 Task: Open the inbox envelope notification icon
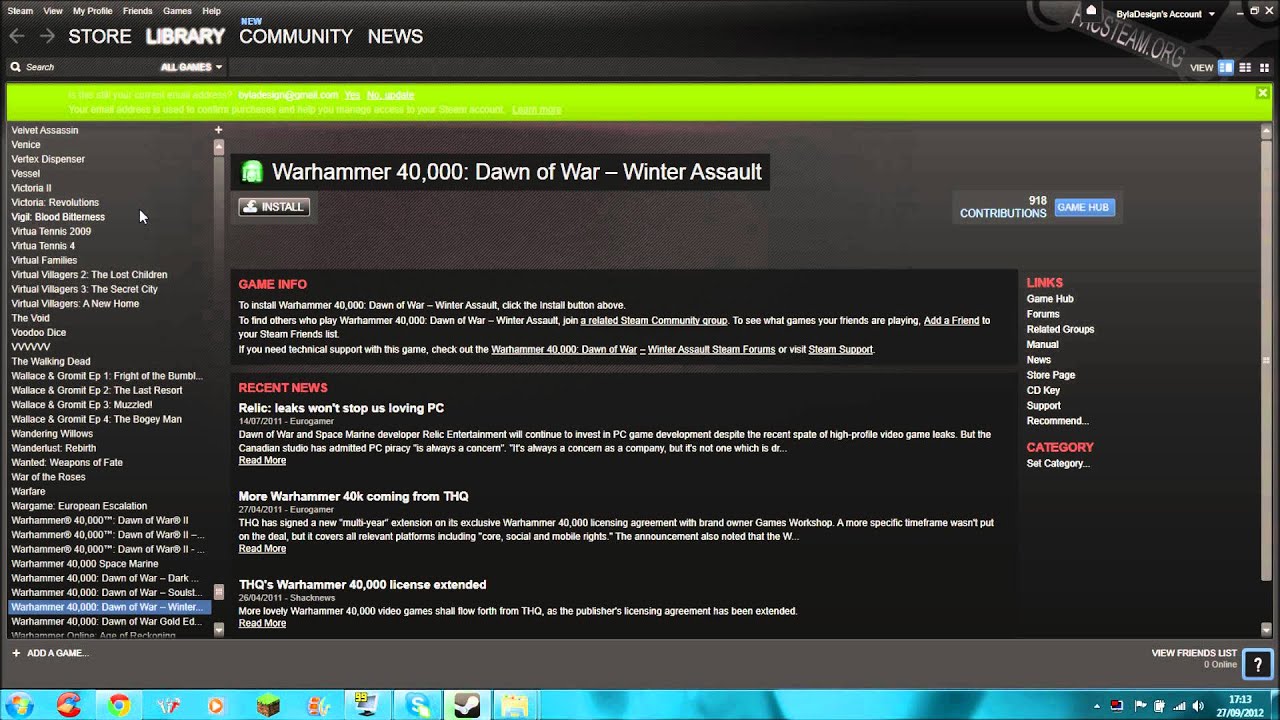click(x=1091, y=11)
